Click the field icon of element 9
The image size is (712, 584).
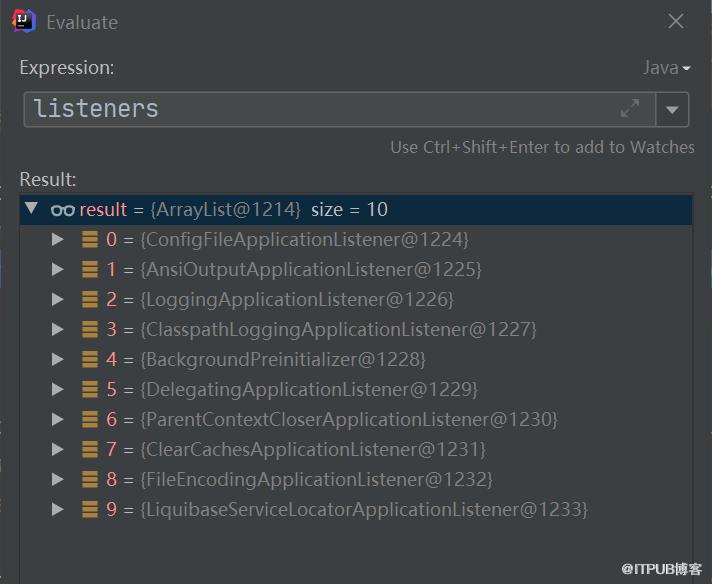[89, 509]
